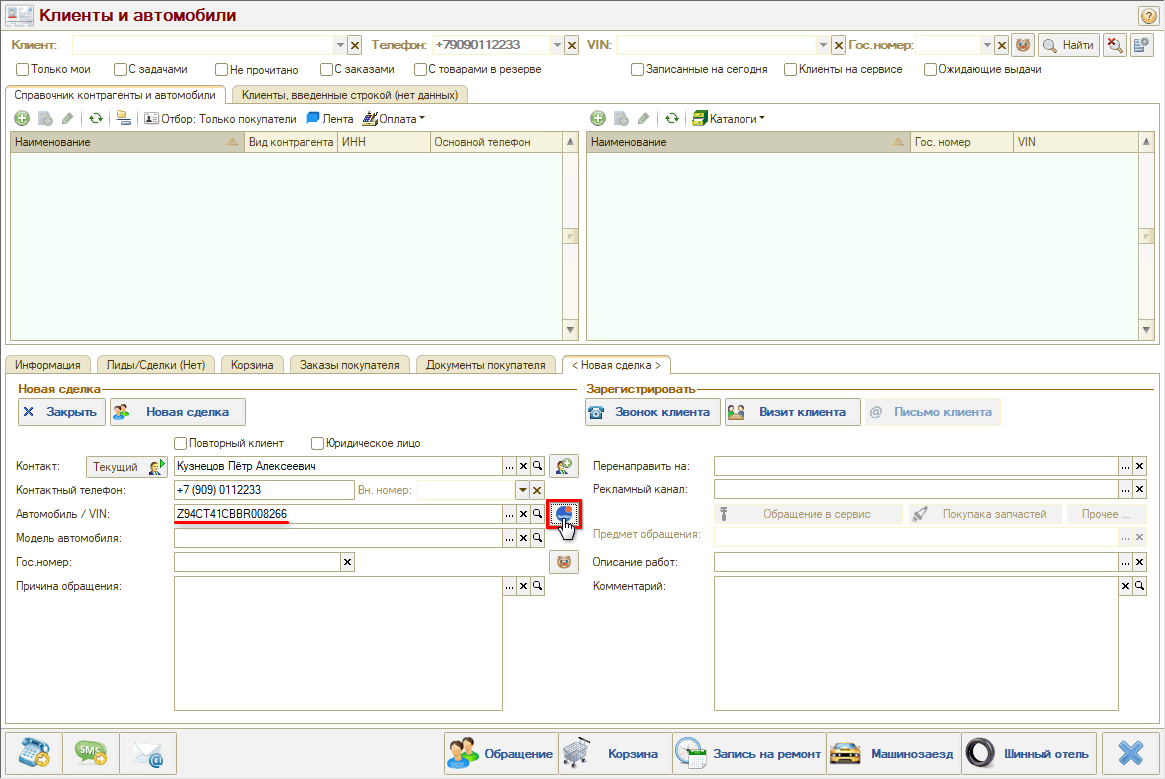Open the SMS icon at the bottom left

point(91,753)
